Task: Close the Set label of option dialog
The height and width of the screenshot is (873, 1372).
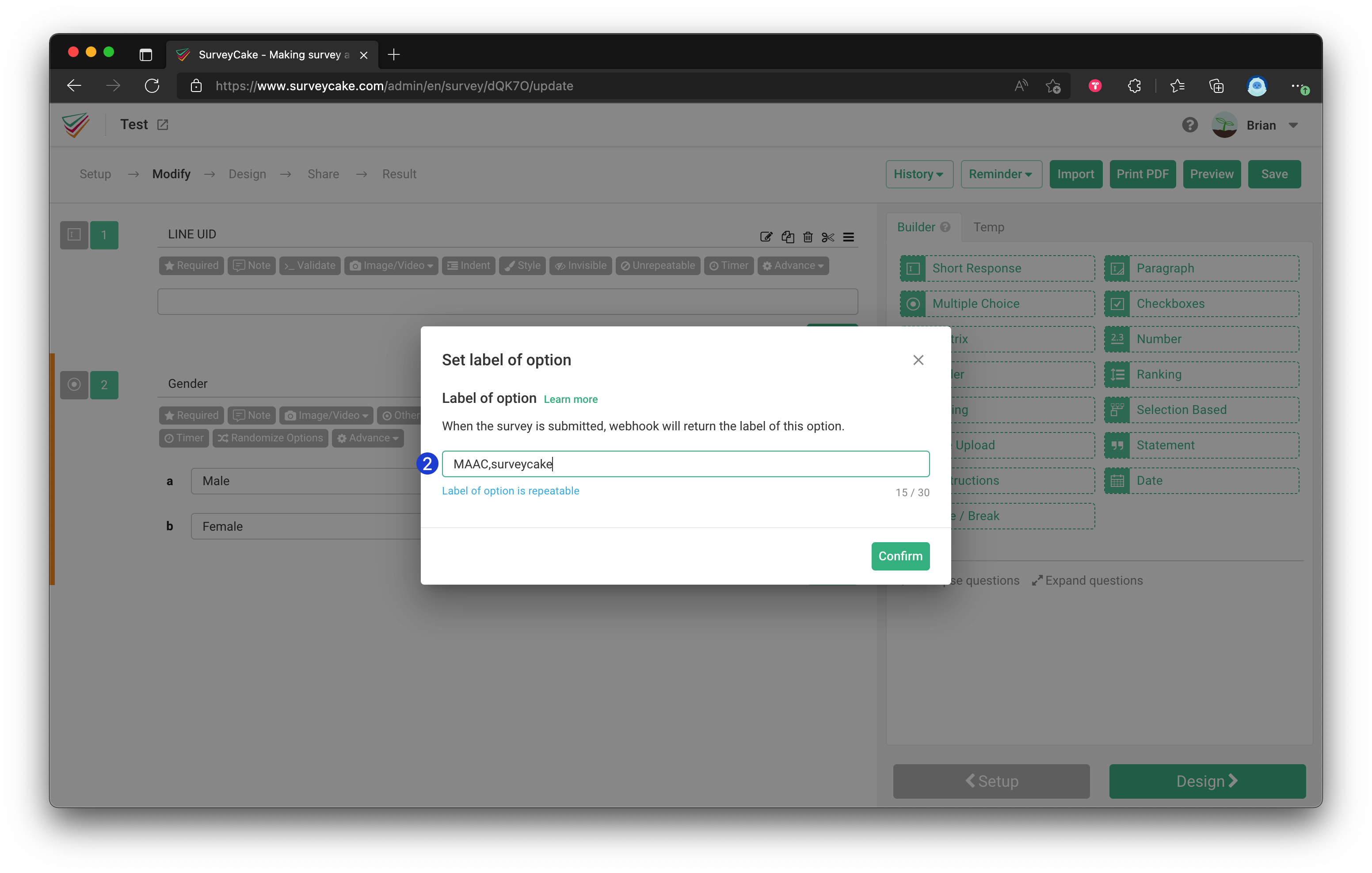Action: point(918,360)
